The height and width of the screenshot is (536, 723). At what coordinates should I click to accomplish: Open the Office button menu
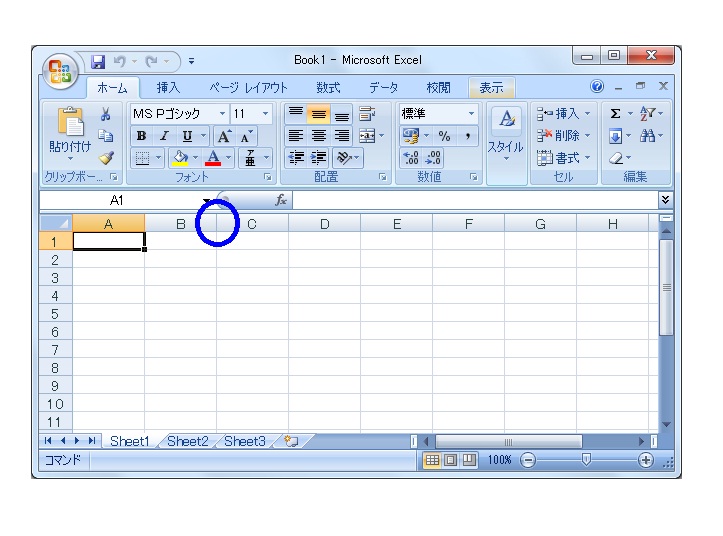pos(60,71)
